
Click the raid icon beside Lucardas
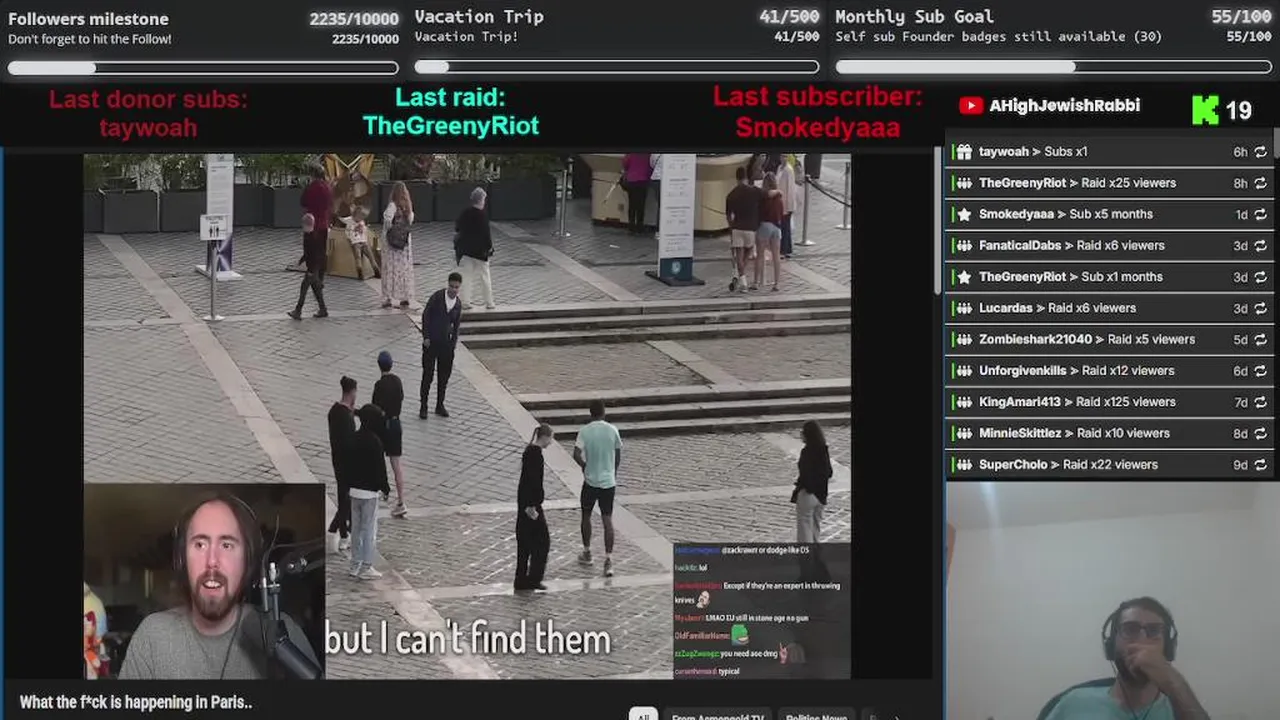pos(963,308)
